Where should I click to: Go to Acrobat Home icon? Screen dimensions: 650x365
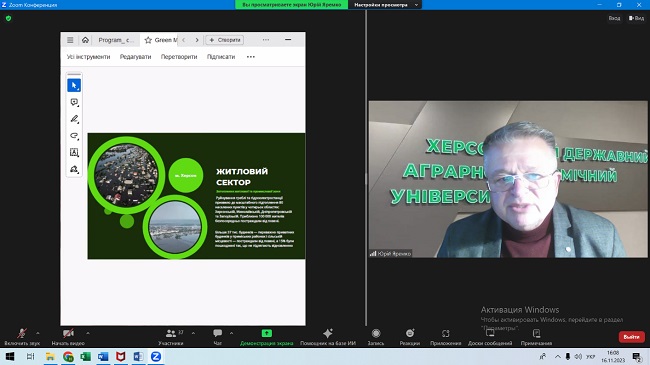pos(85,40)
